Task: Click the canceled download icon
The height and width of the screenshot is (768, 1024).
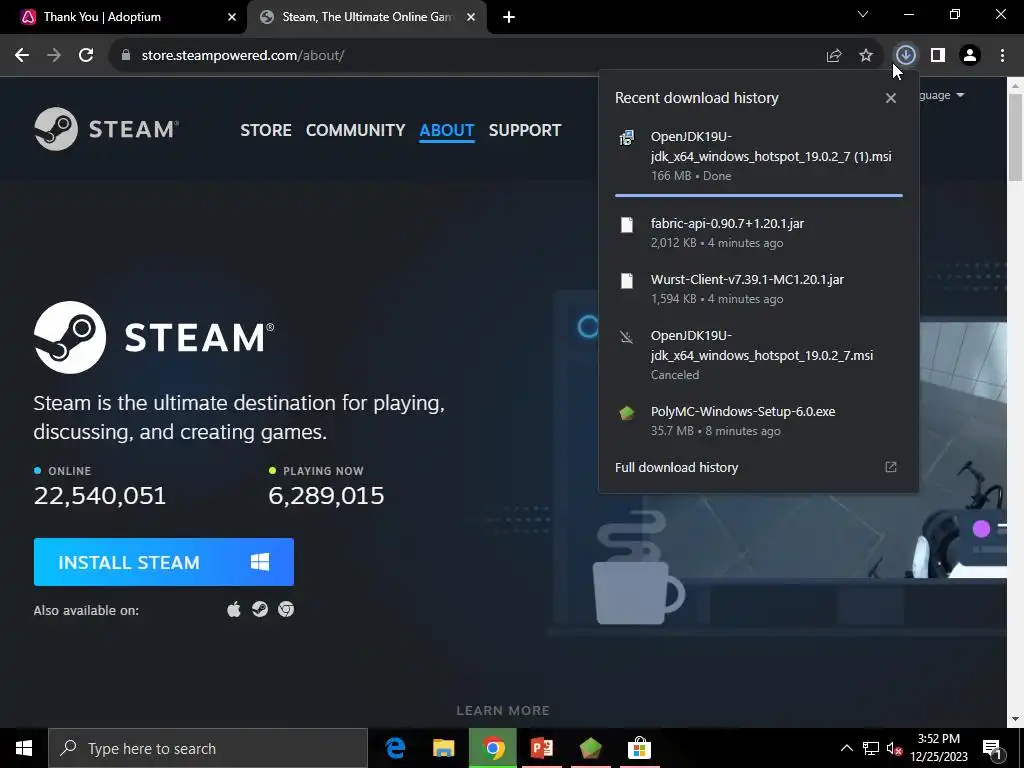Action: (x=626, y=337)
